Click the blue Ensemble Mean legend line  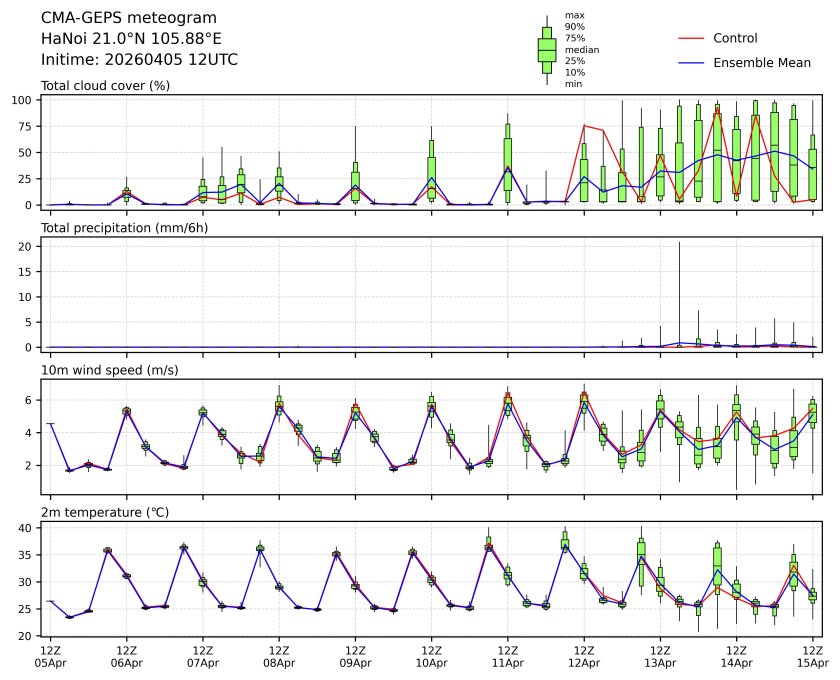692,63
